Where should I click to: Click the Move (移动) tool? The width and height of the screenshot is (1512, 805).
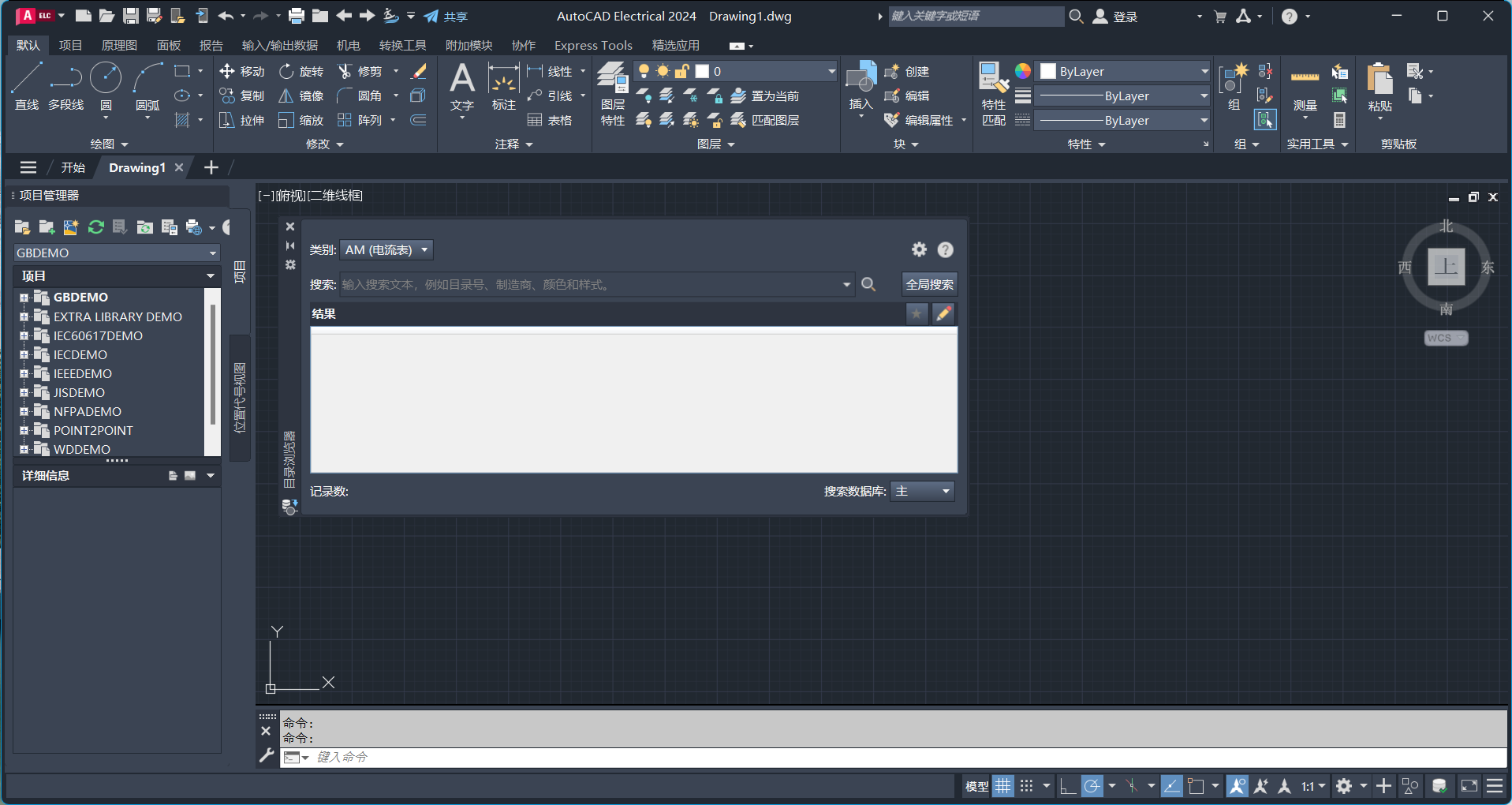coord(241,72)
